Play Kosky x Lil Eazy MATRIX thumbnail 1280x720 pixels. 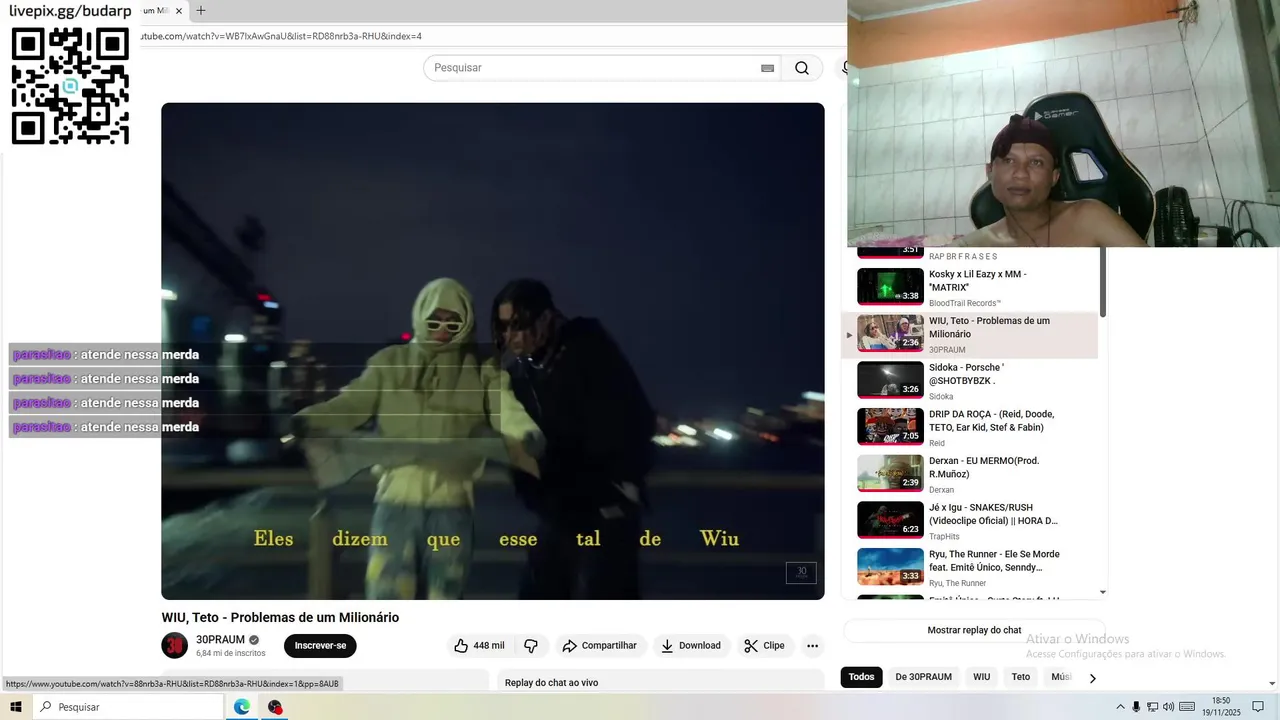(x=890, y=287)
